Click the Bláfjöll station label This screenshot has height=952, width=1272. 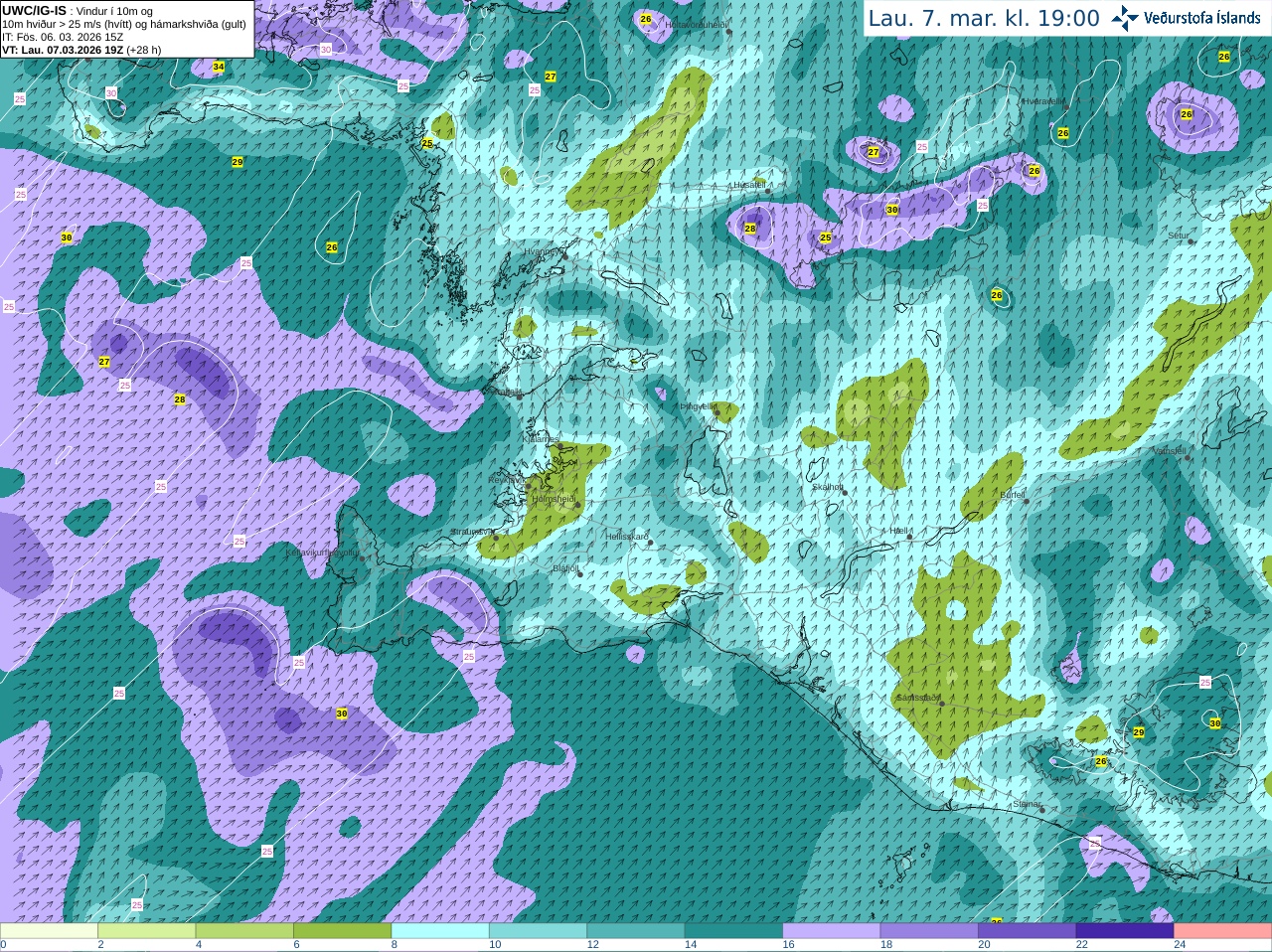coord(565,568)
